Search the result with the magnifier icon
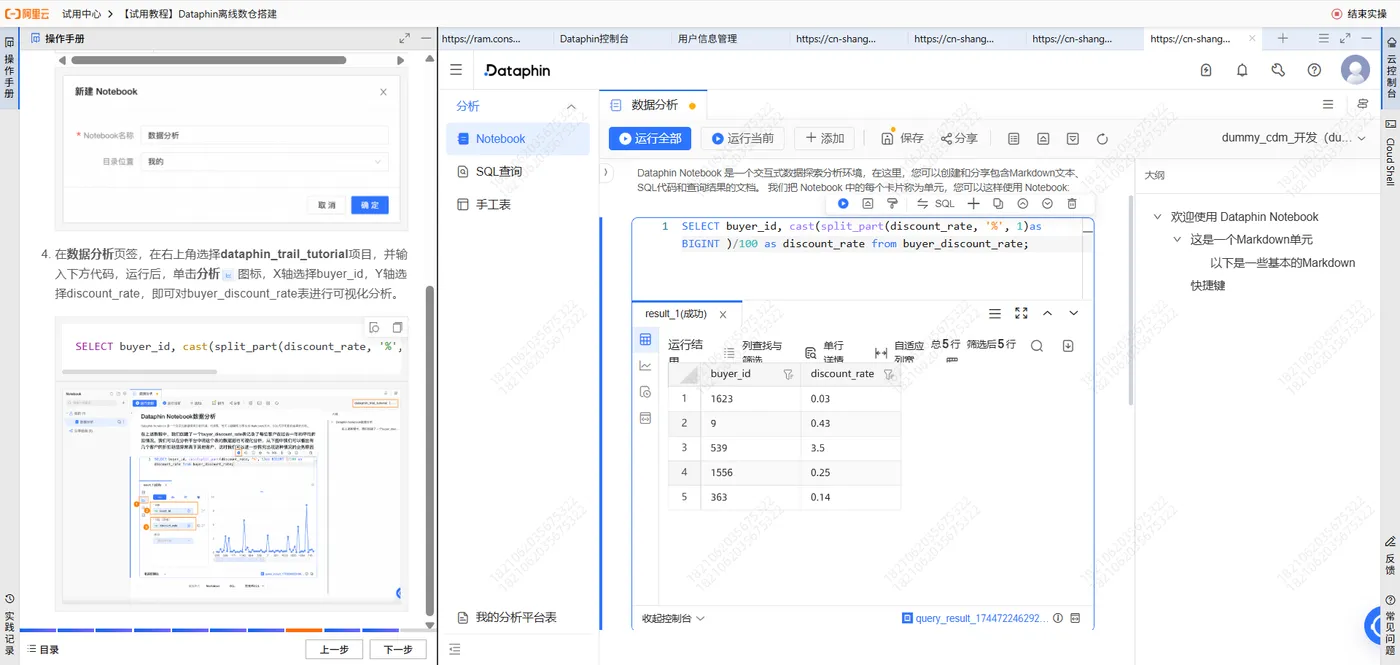The width and height of the screenshot is (1400, 665). pyautogui.click(x=1037, y=346)
